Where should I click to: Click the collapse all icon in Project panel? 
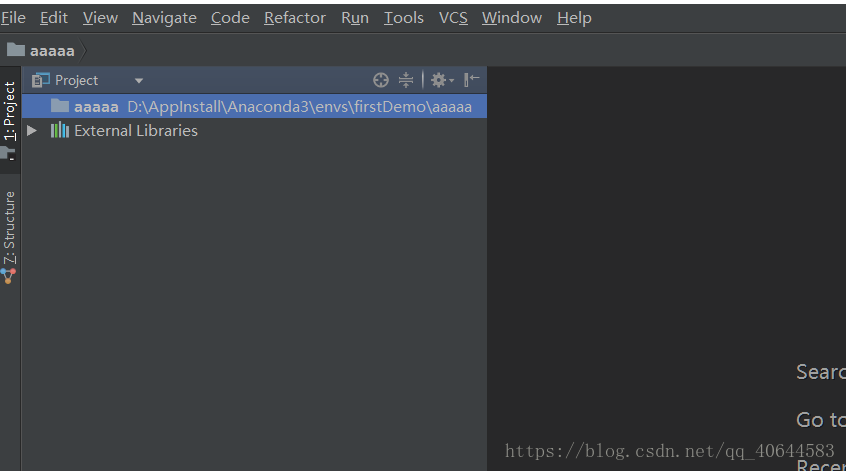(406, 80)
